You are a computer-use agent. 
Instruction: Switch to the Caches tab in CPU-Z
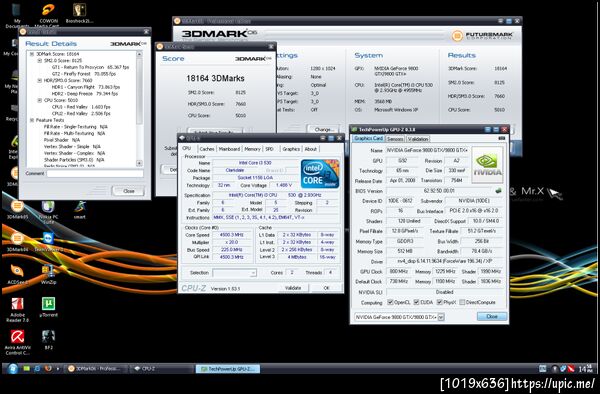(207, 149)
